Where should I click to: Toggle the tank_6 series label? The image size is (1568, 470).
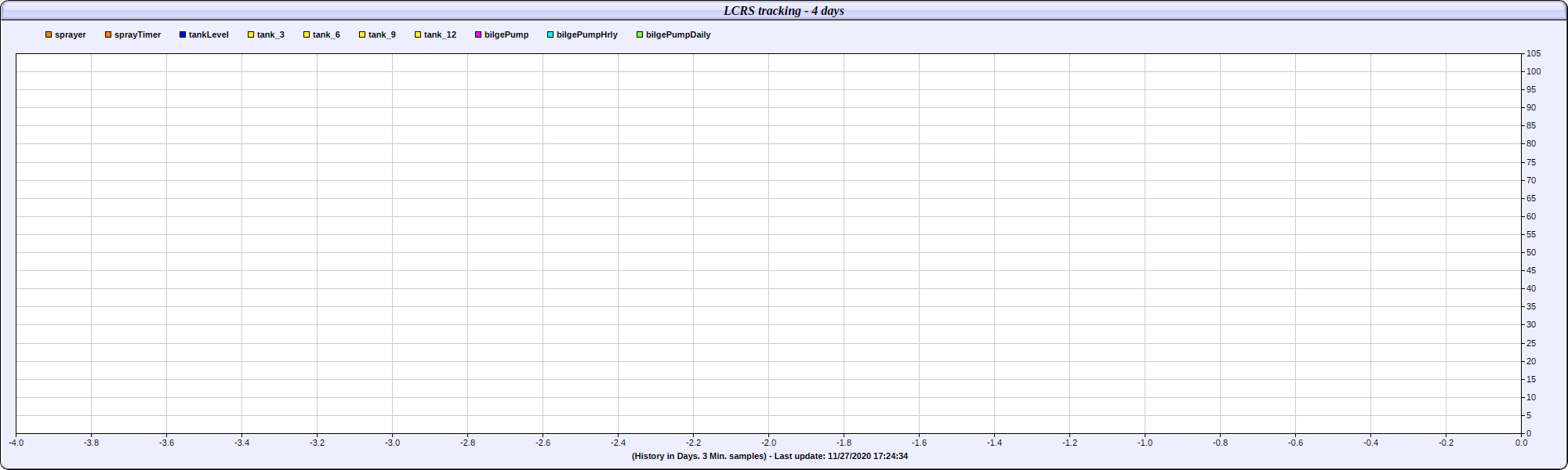(x=326, y=34)
